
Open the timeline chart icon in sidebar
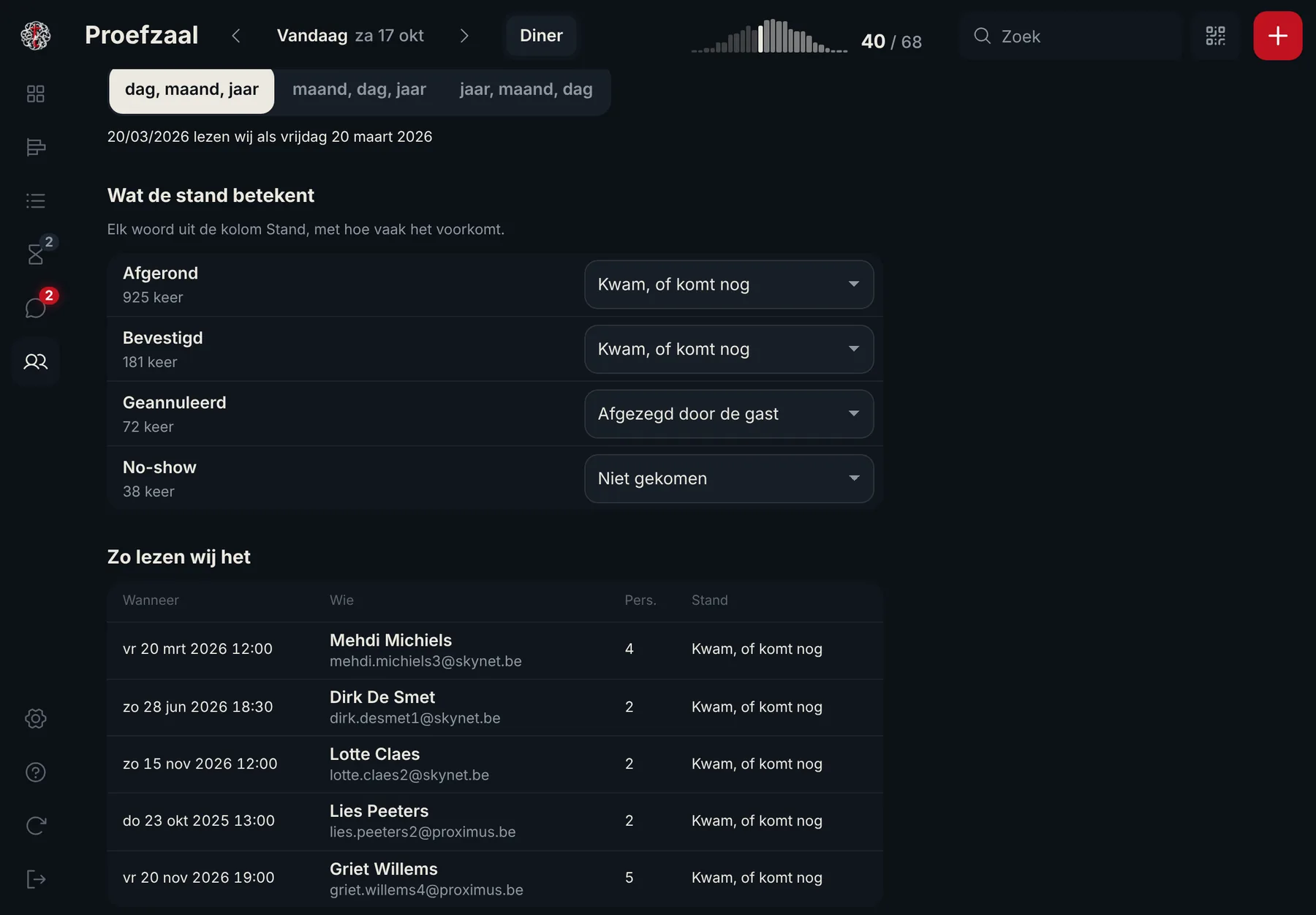pos(35,147)
